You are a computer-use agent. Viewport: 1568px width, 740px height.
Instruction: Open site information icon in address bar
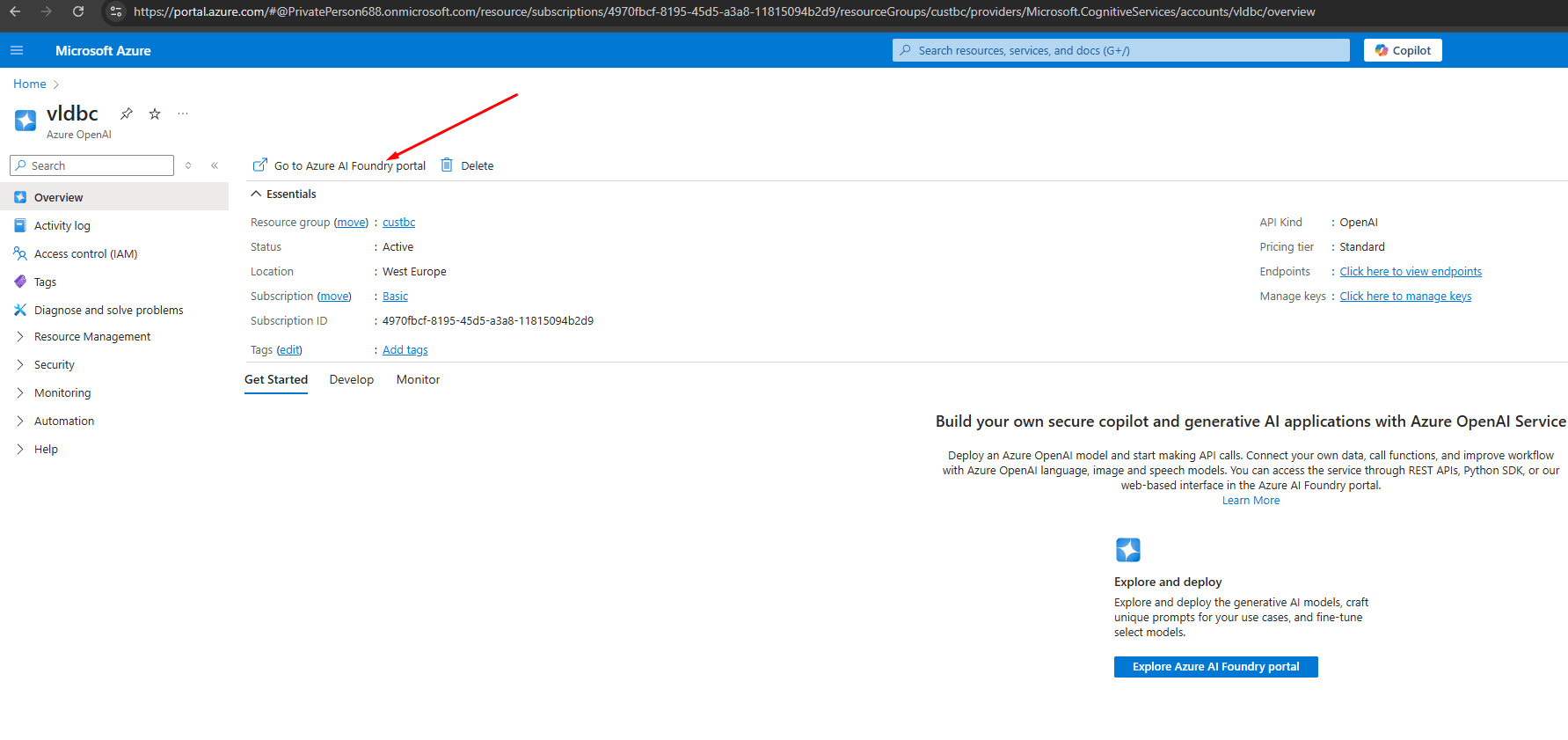(x=115, y=11)
